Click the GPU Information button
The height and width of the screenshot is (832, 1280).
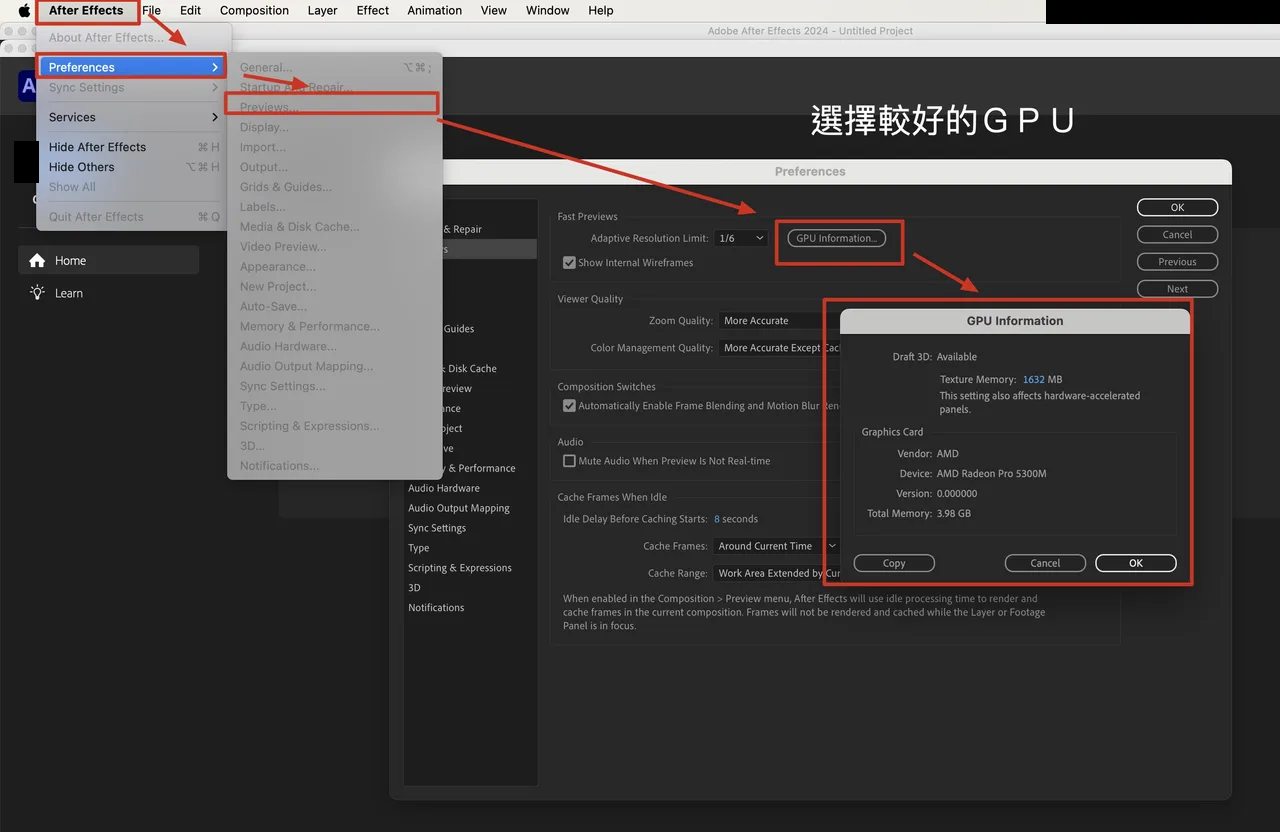[x=837, y=238]
